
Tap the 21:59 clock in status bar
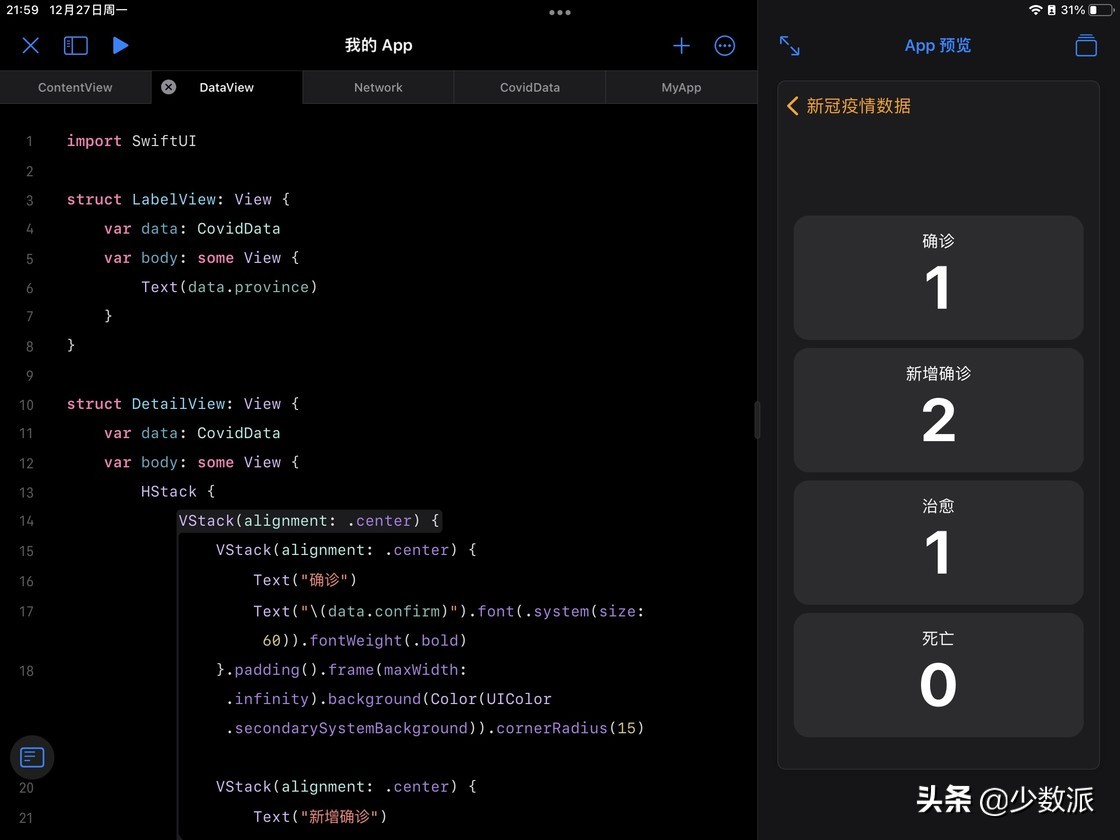pos(22,10)
